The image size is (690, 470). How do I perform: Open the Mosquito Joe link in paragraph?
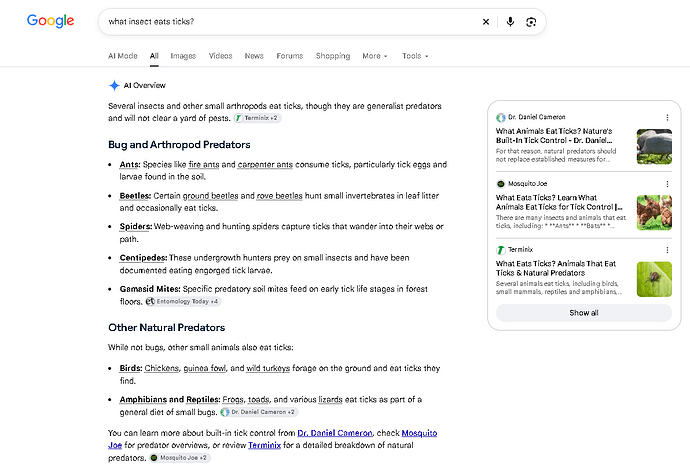(419, 433)
